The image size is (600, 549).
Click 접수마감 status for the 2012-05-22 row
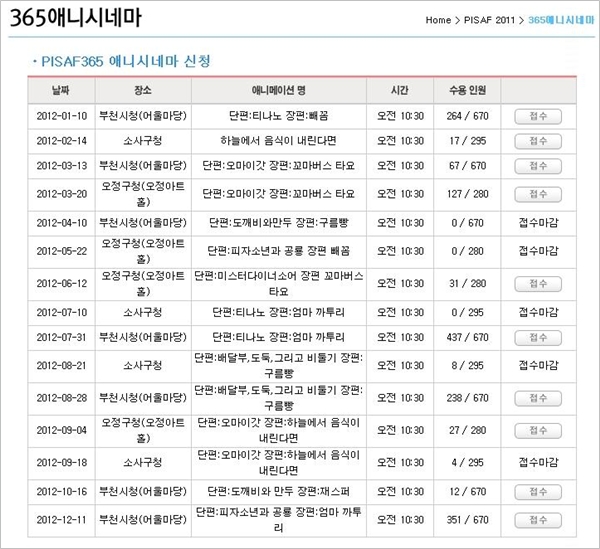[x=538, y=251]
